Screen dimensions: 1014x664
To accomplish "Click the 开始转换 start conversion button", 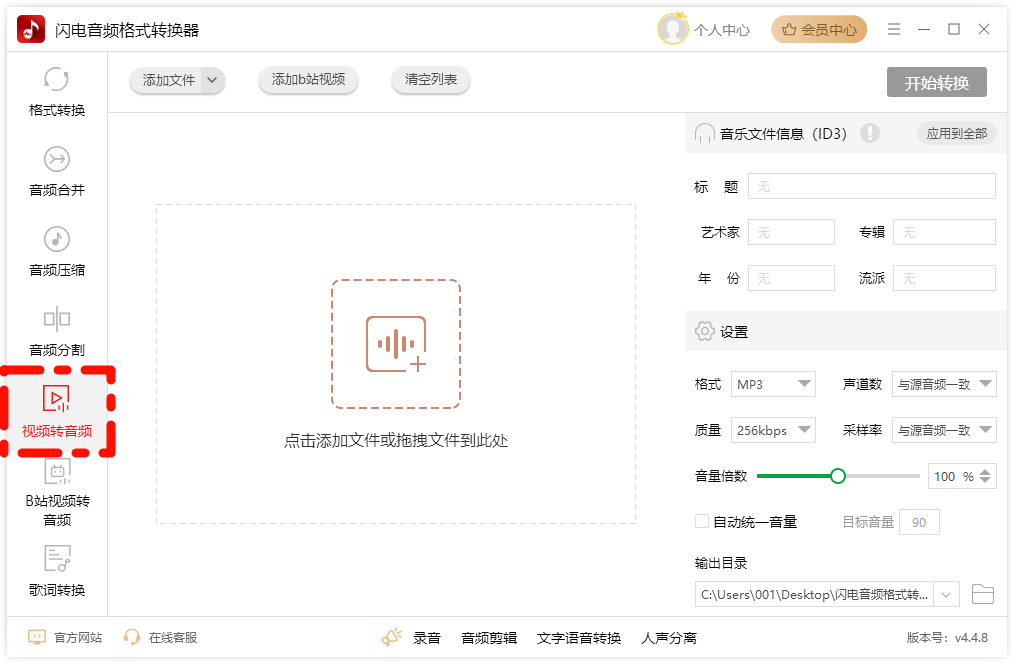I will [x=936, y=82].
